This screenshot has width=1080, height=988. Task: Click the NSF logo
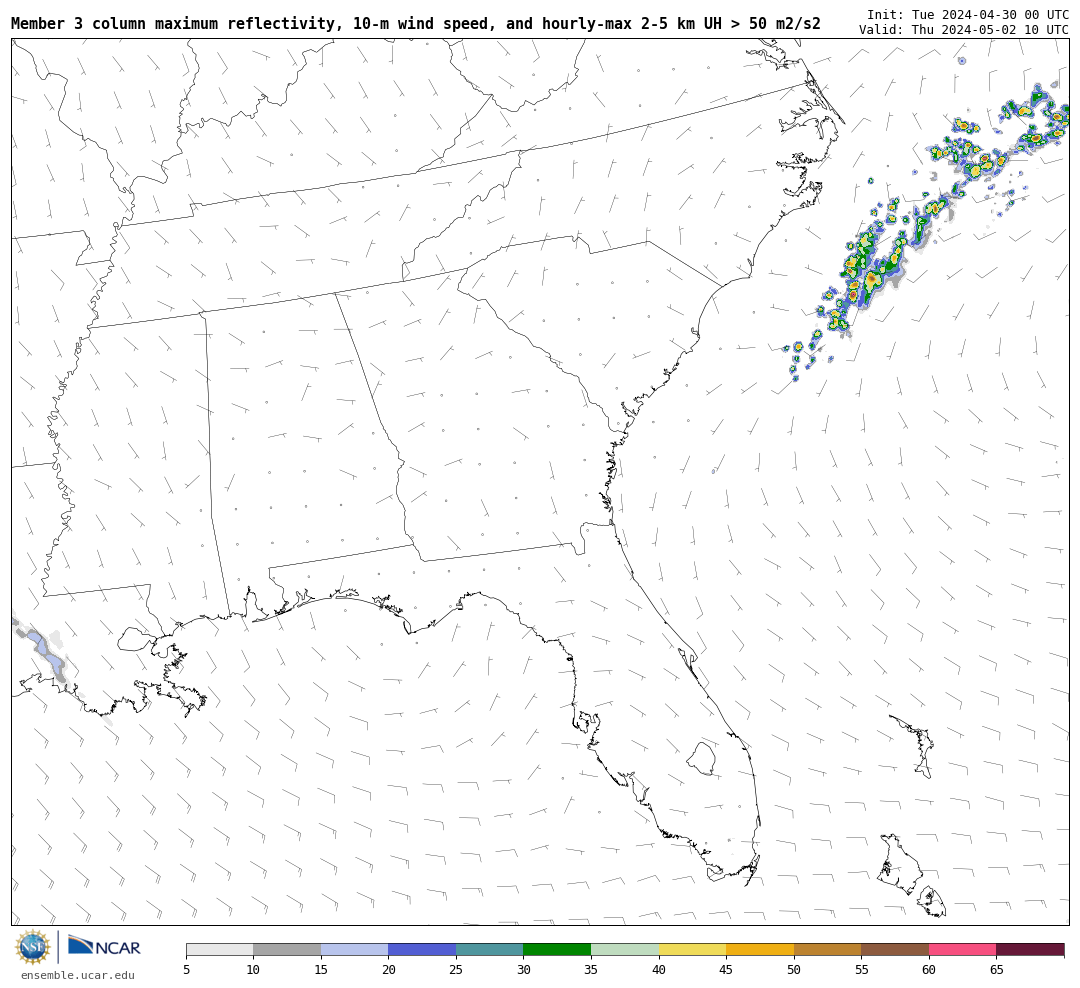click(32, 947)
